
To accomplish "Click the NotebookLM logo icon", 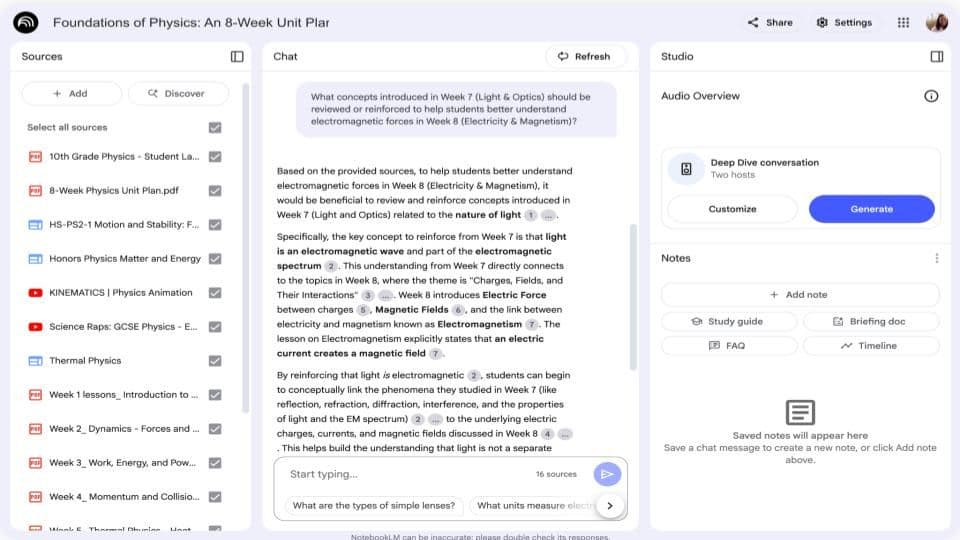I will click(27, 22).
